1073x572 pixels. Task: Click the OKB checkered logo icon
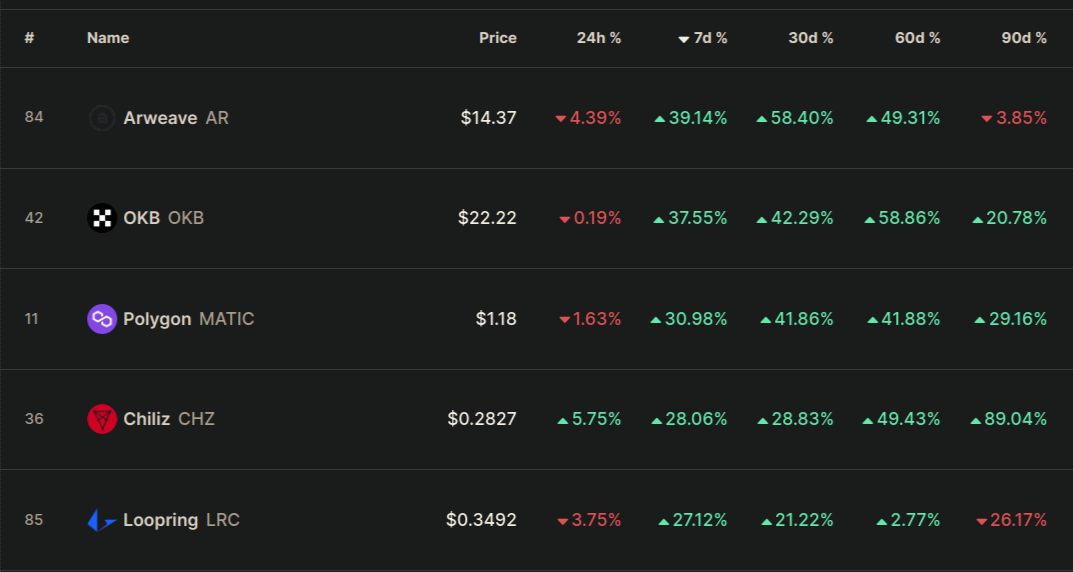point(102,218)
